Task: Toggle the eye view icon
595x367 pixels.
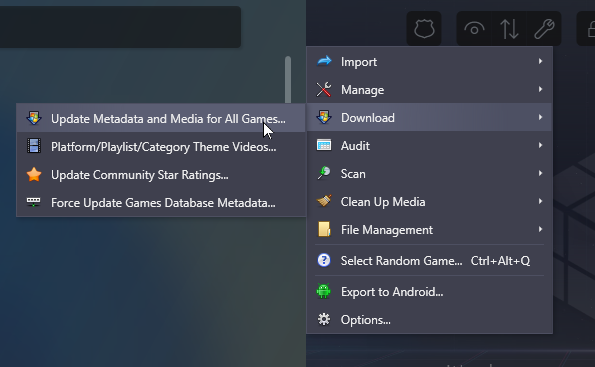Action: (x=474, y=28)
